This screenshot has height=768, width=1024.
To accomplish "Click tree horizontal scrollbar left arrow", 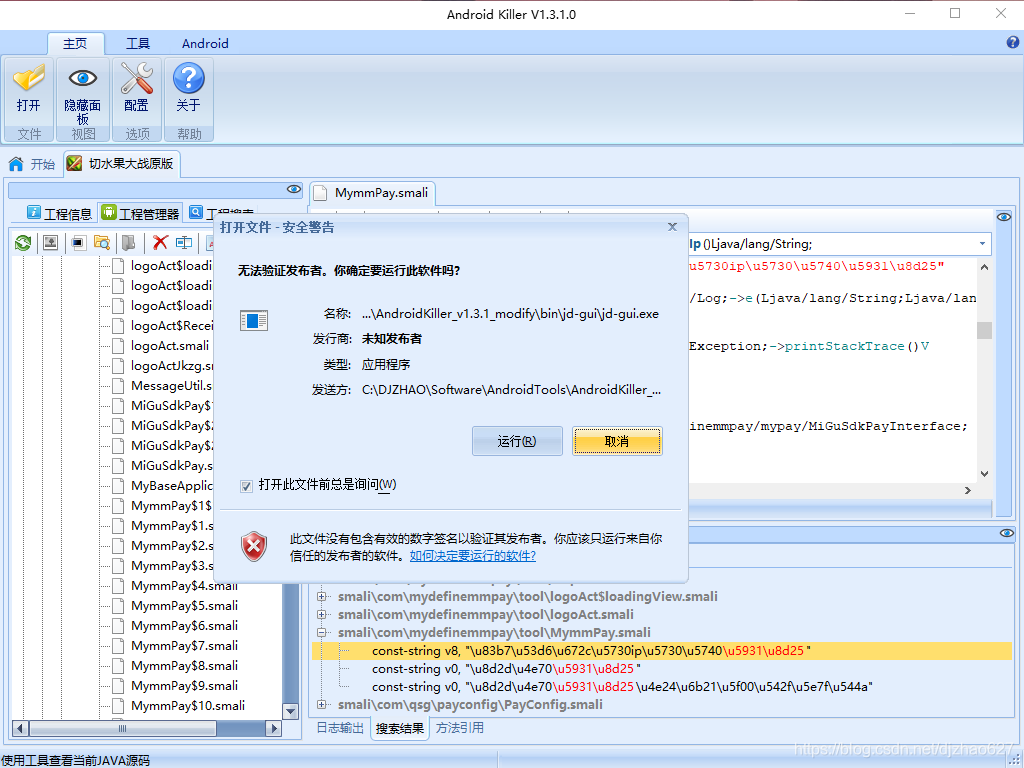I will click(20, 728).
